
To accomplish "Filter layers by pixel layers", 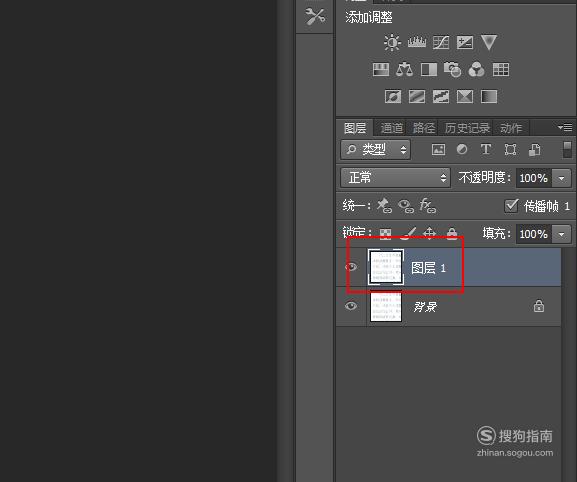I will click(x=438, y=149).
